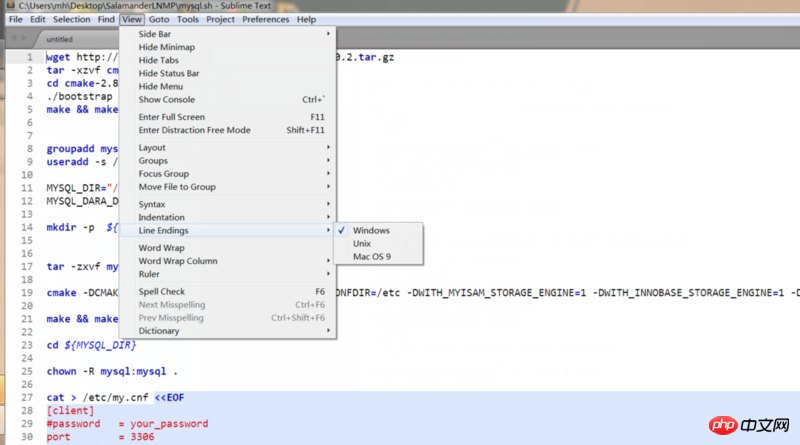The image size is (800, 445).
Task: Choose Hide Menu entry
Action: 228,87
